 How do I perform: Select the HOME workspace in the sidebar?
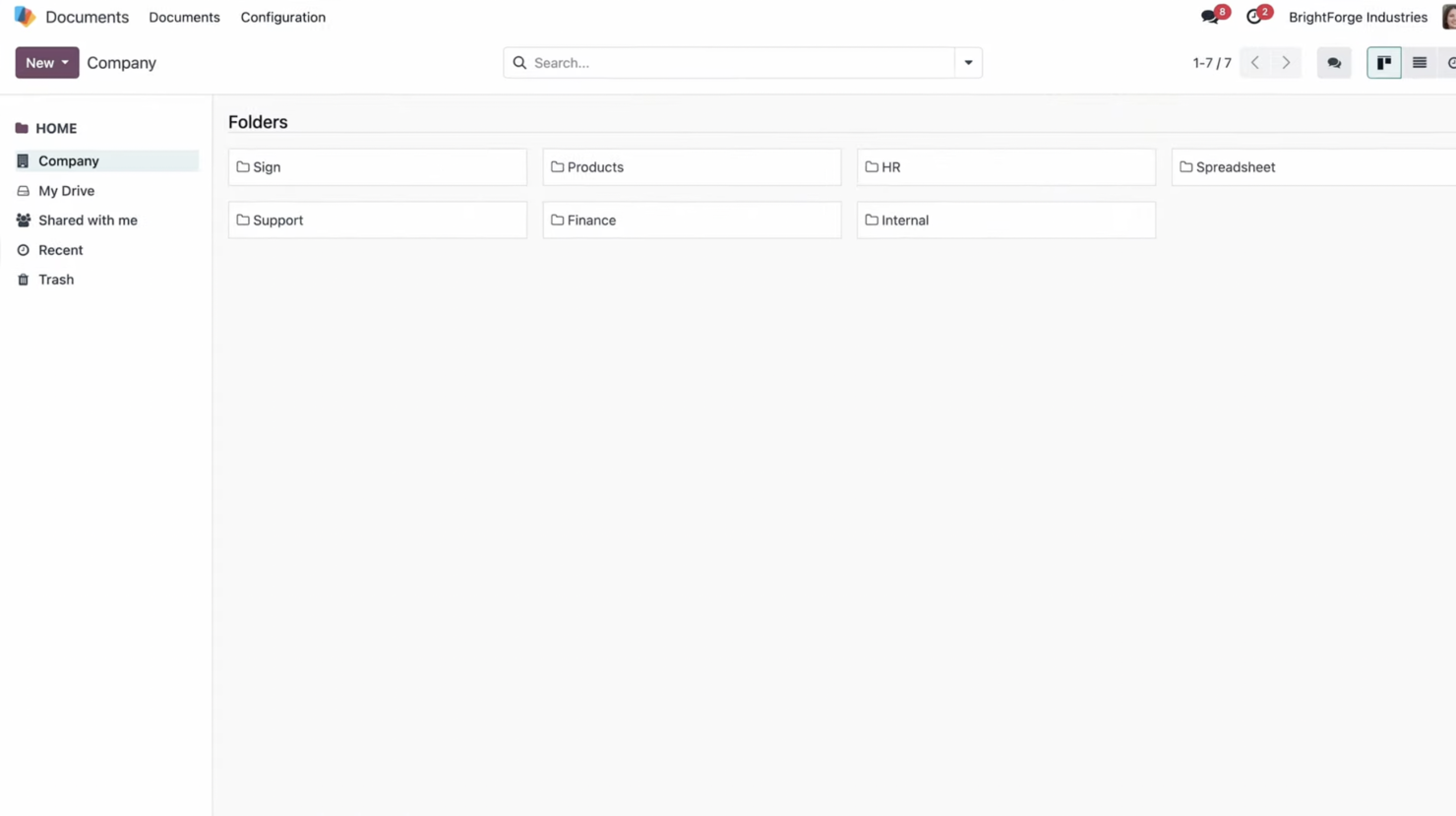55,128
